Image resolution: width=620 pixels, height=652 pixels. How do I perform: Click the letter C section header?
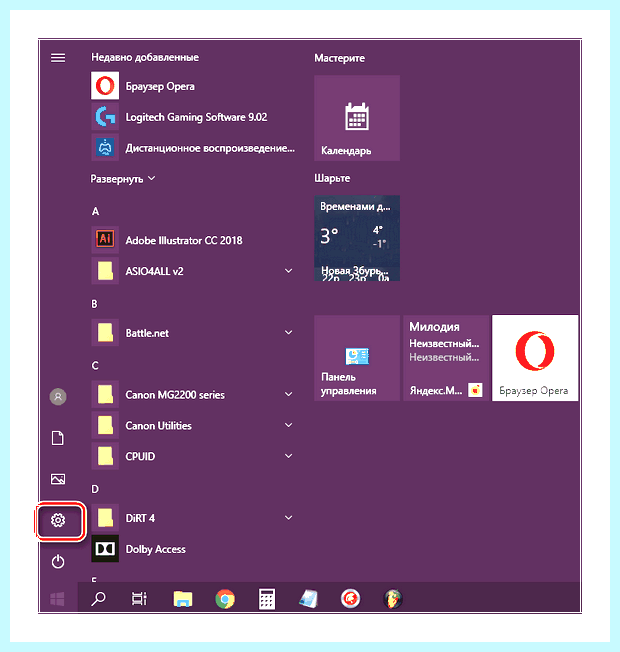pyautogui.click(x=95, y=366)
